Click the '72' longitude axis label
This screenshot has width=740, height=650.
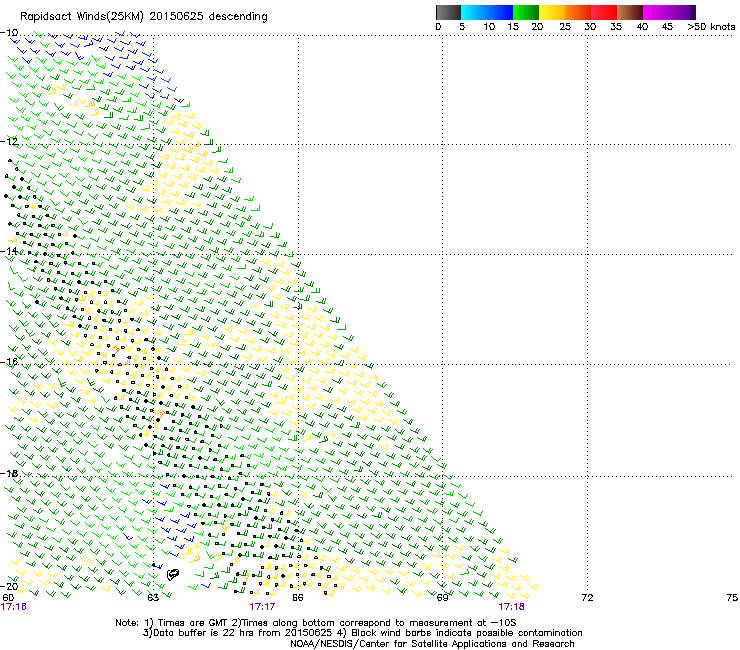click(587, 598)
